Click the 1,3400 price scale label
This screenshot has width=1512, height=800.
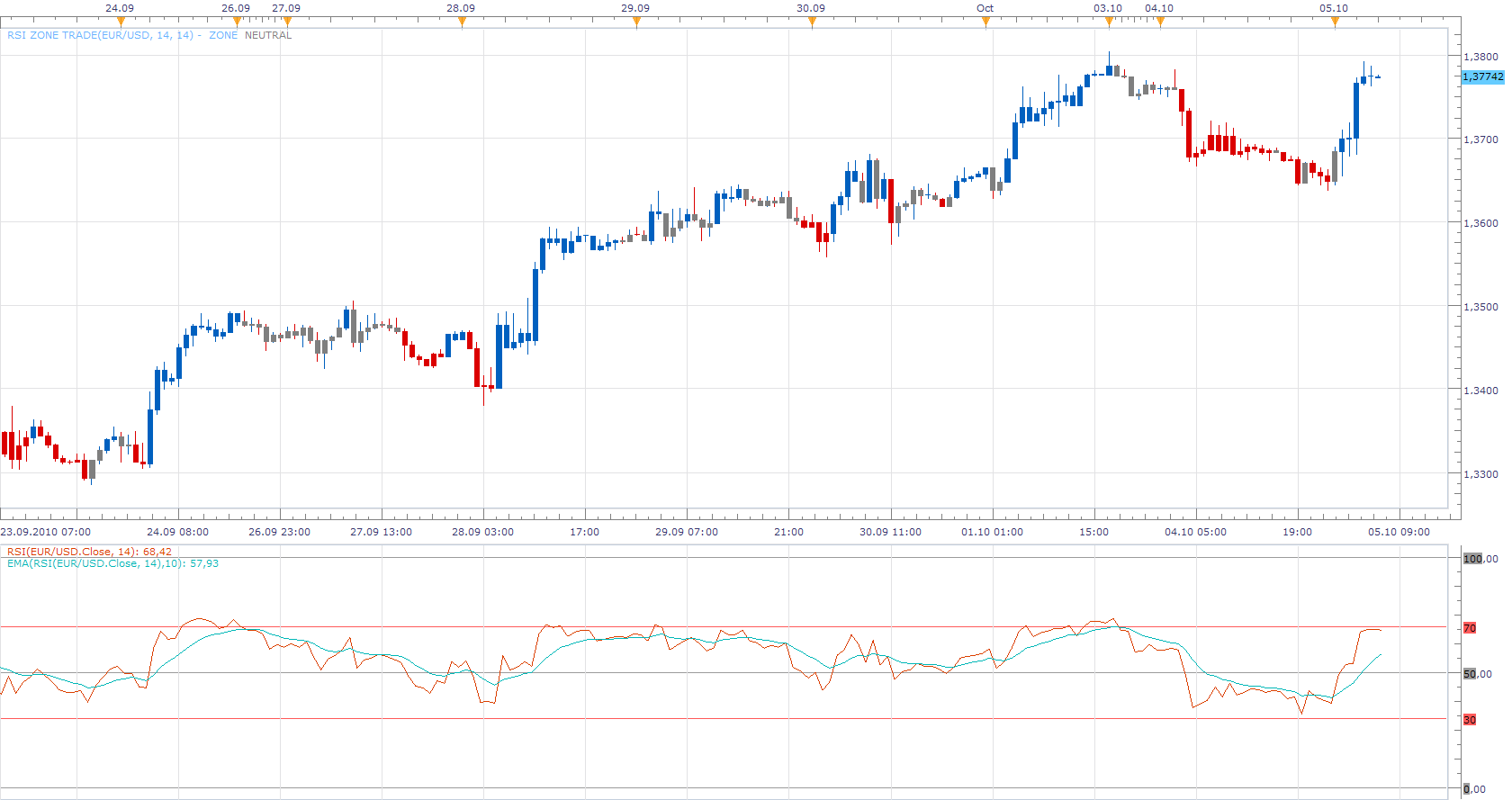[1480, 391]
